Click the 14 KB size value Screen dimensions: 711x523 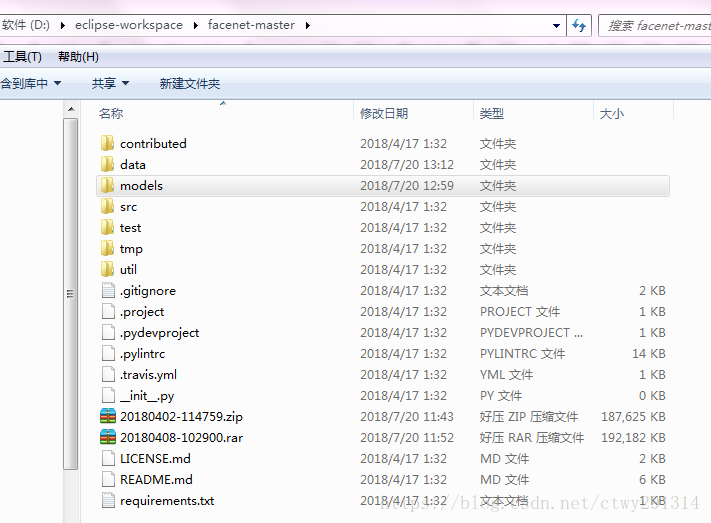point(649,353)
